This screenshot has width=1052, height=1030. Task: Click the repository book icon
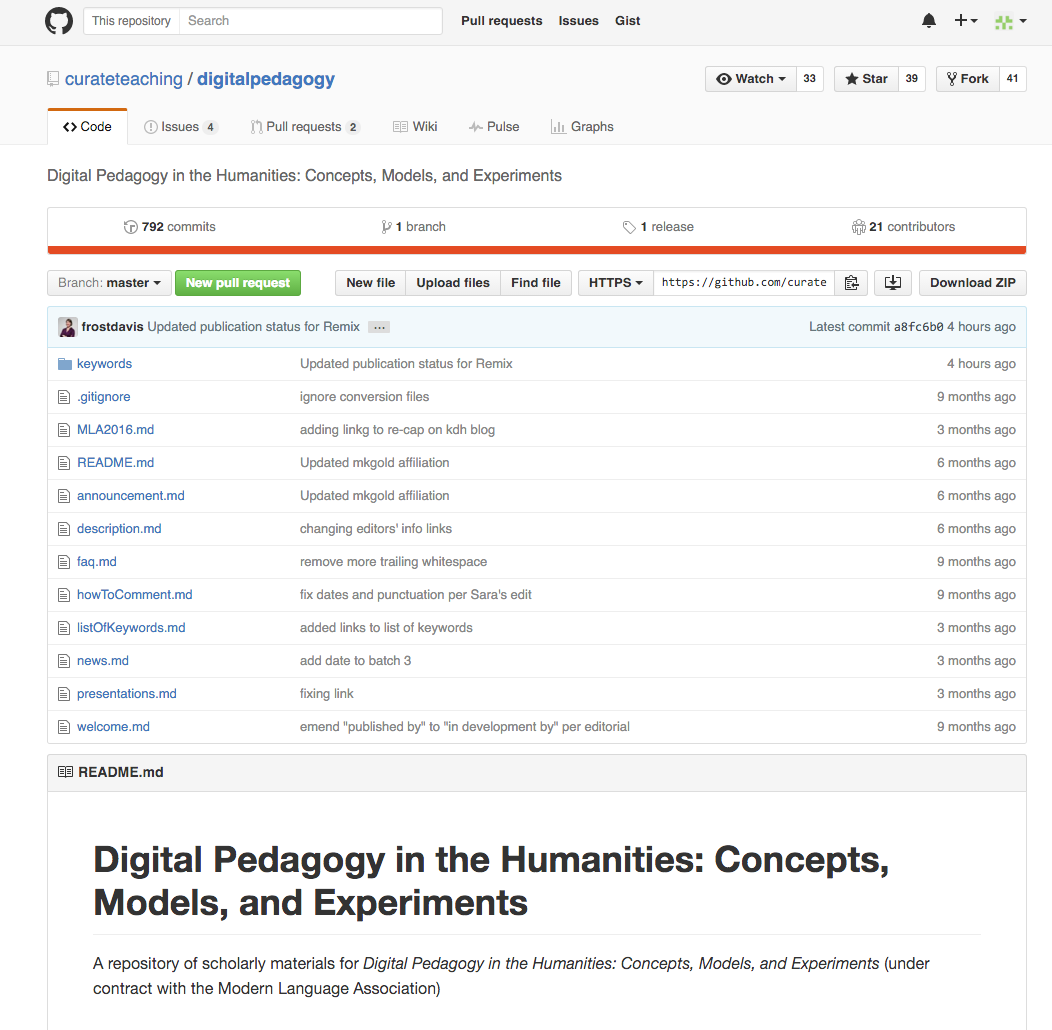(x=53, y=79)
